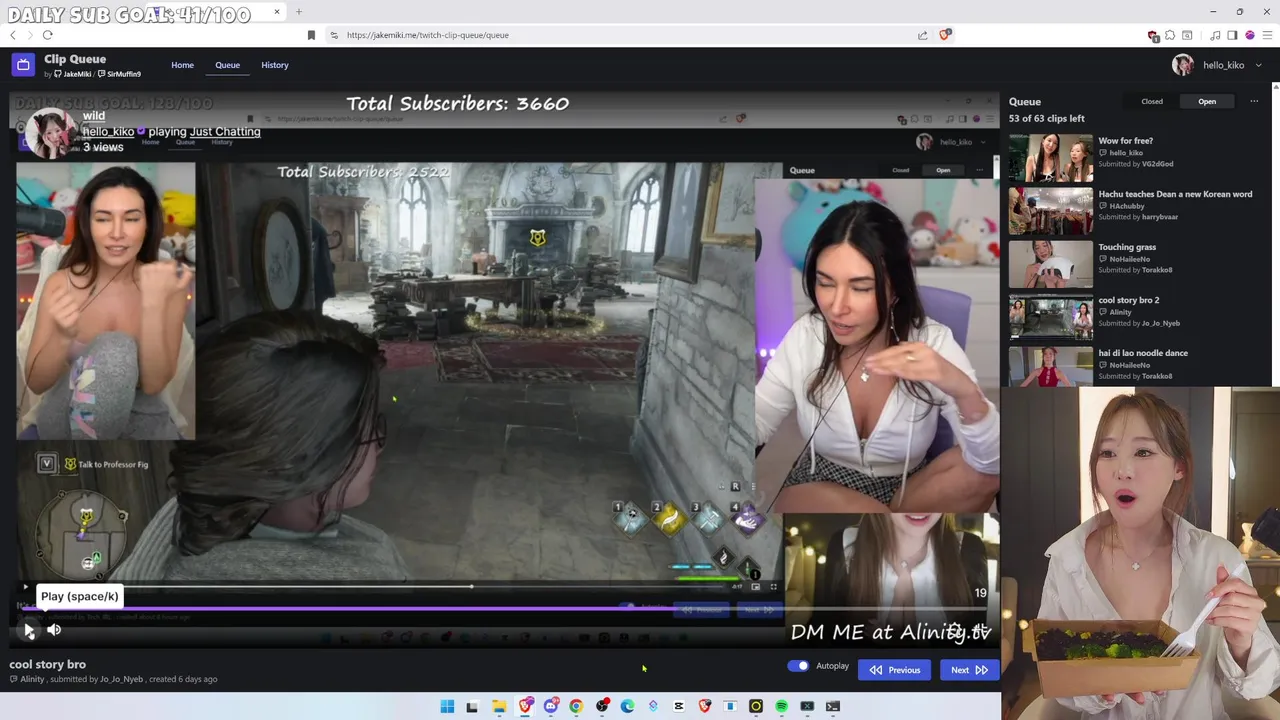Mute the clip with the speaker icon
Screen dimensions: 1280x720
tap(54, 630)
